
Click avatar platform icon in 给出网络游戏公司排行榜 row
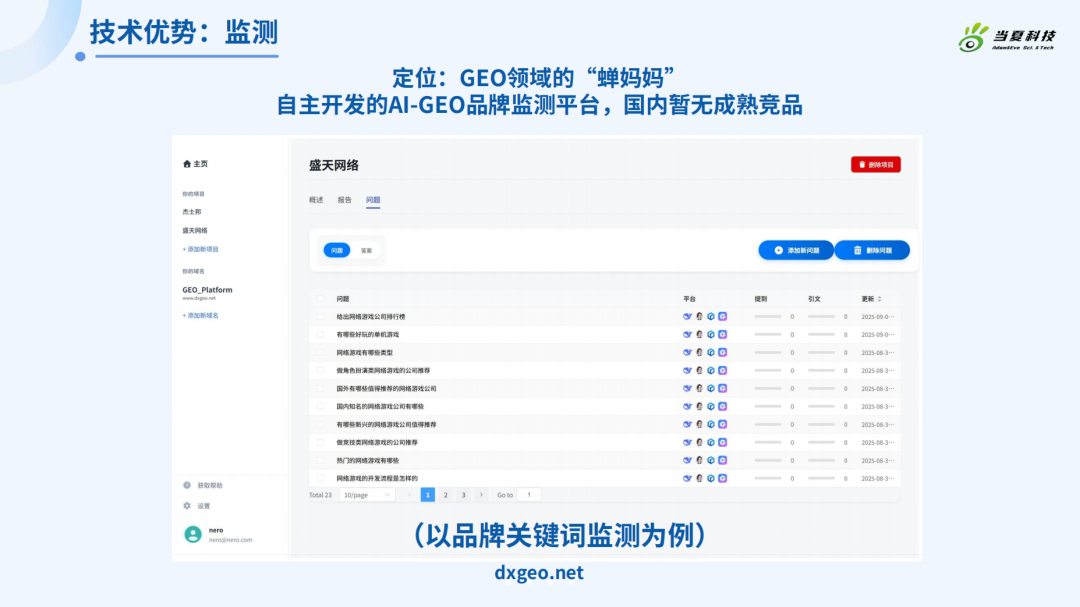[x=699, y=317]
